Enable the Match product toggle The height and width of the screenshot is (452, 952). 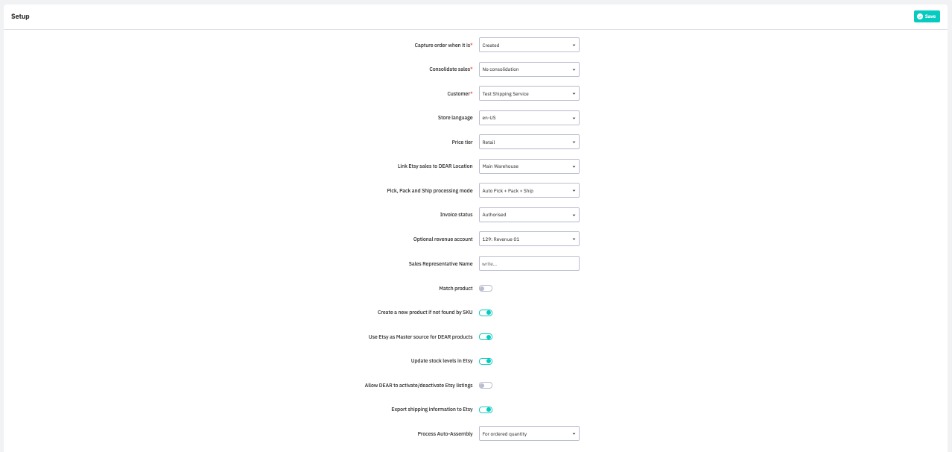point(486,288)
